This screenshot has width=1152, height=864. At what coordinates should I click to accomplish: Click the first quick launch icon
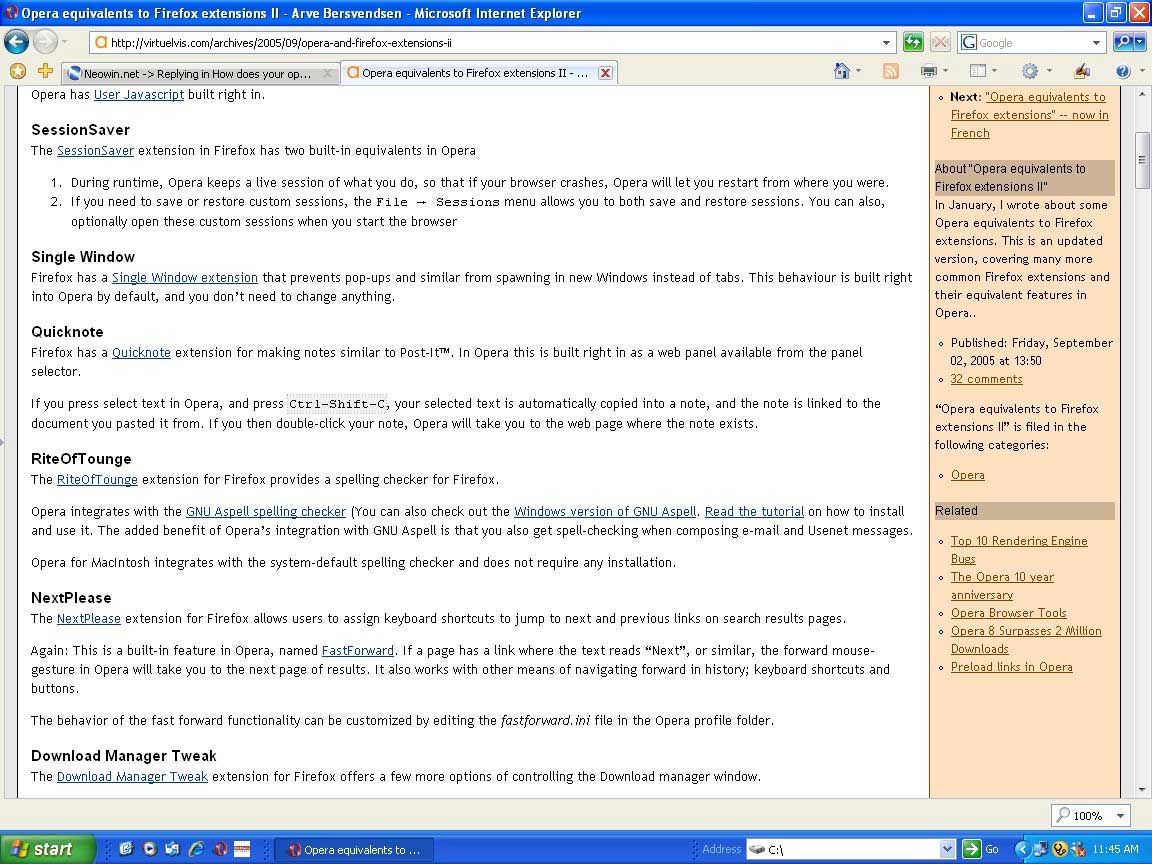coord(126,849)
